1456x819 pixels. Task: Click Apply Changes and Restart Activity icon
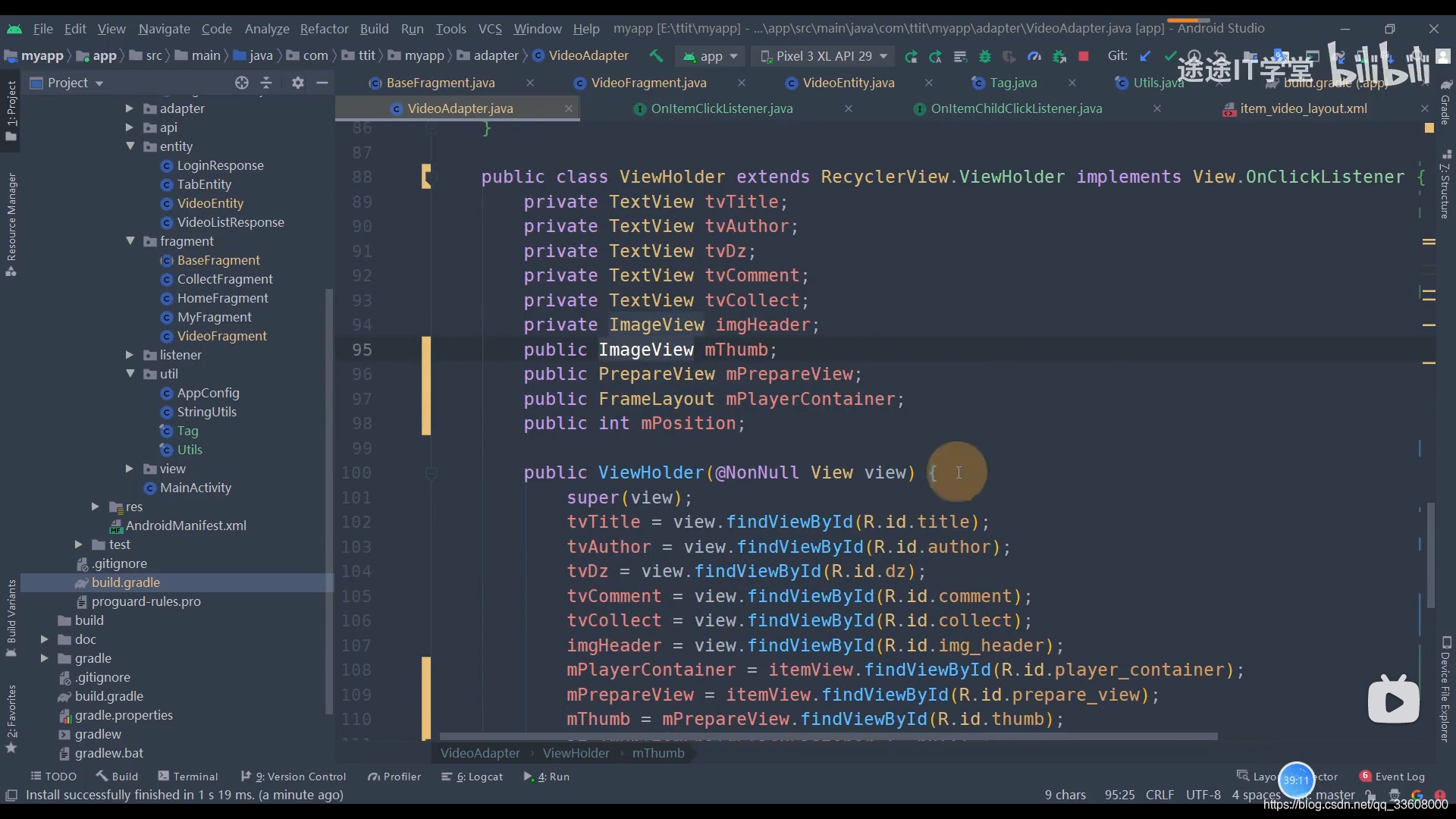936,56
